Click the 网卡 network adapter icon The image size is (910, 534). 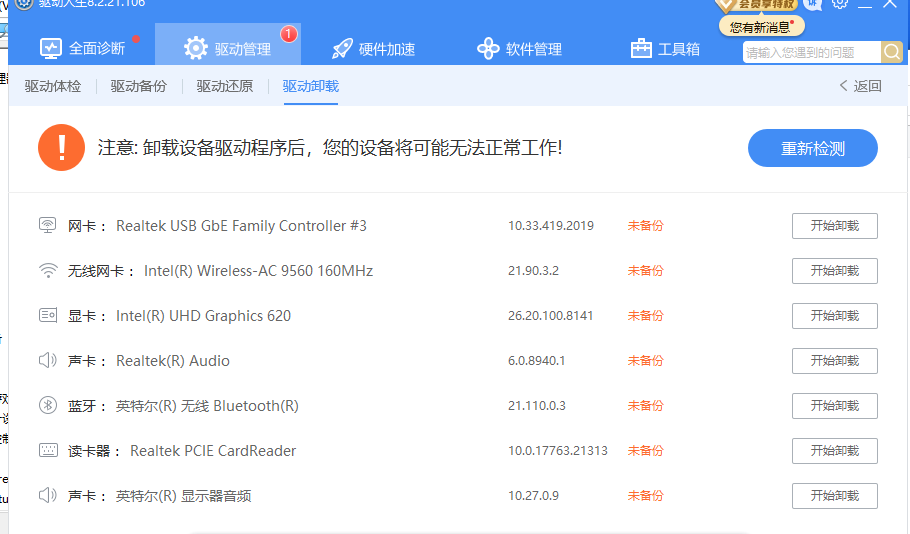[48, 225]
